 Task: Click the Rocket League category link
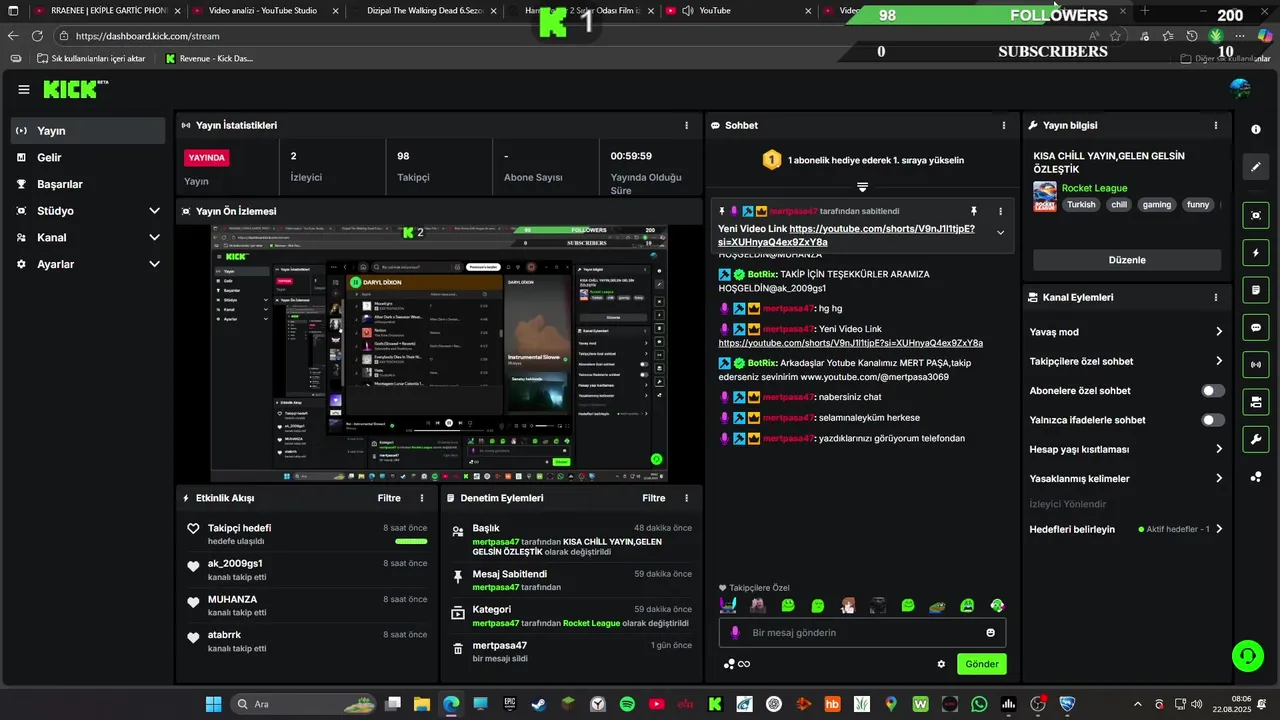(1094, 188)
